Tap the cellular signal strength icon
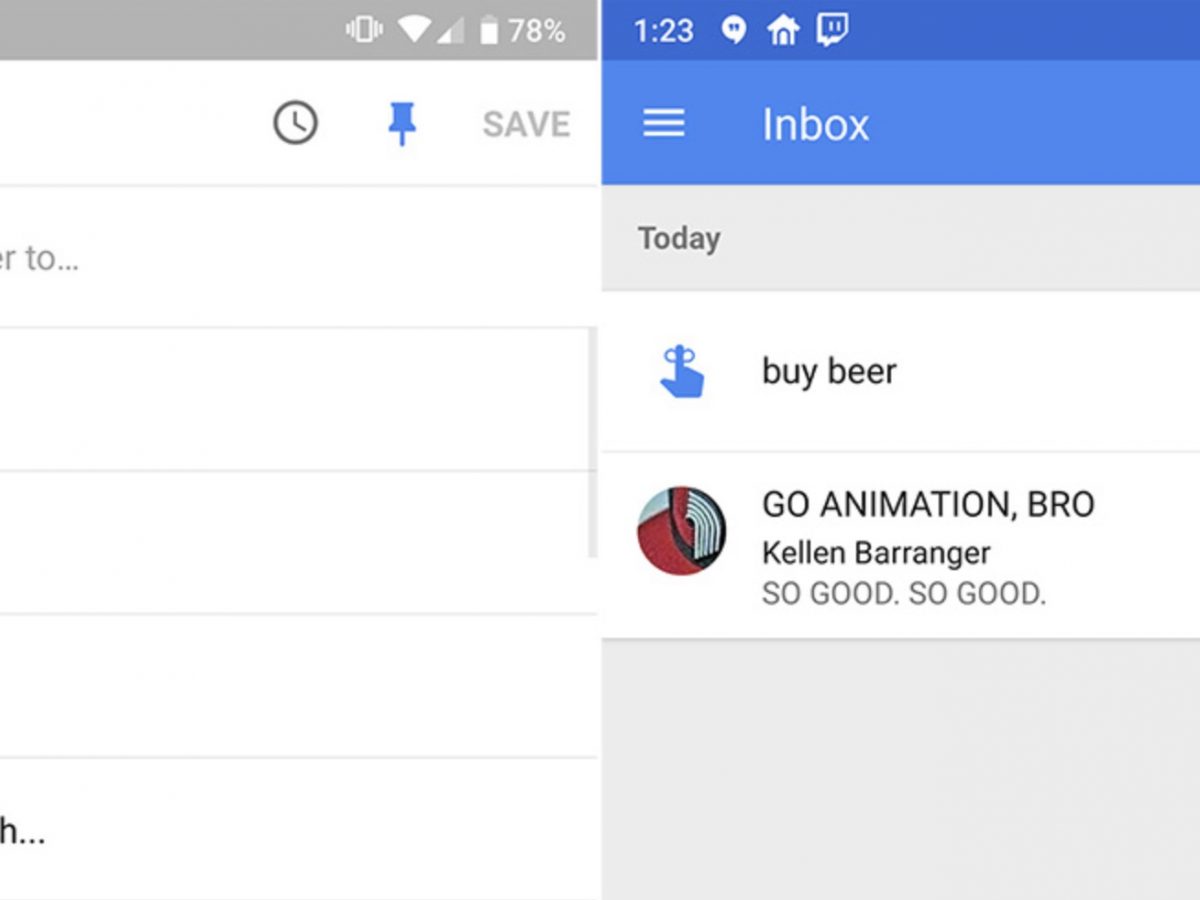This screenshot has width=1200, height=900. pyautogui.click(x=449, y=31)
